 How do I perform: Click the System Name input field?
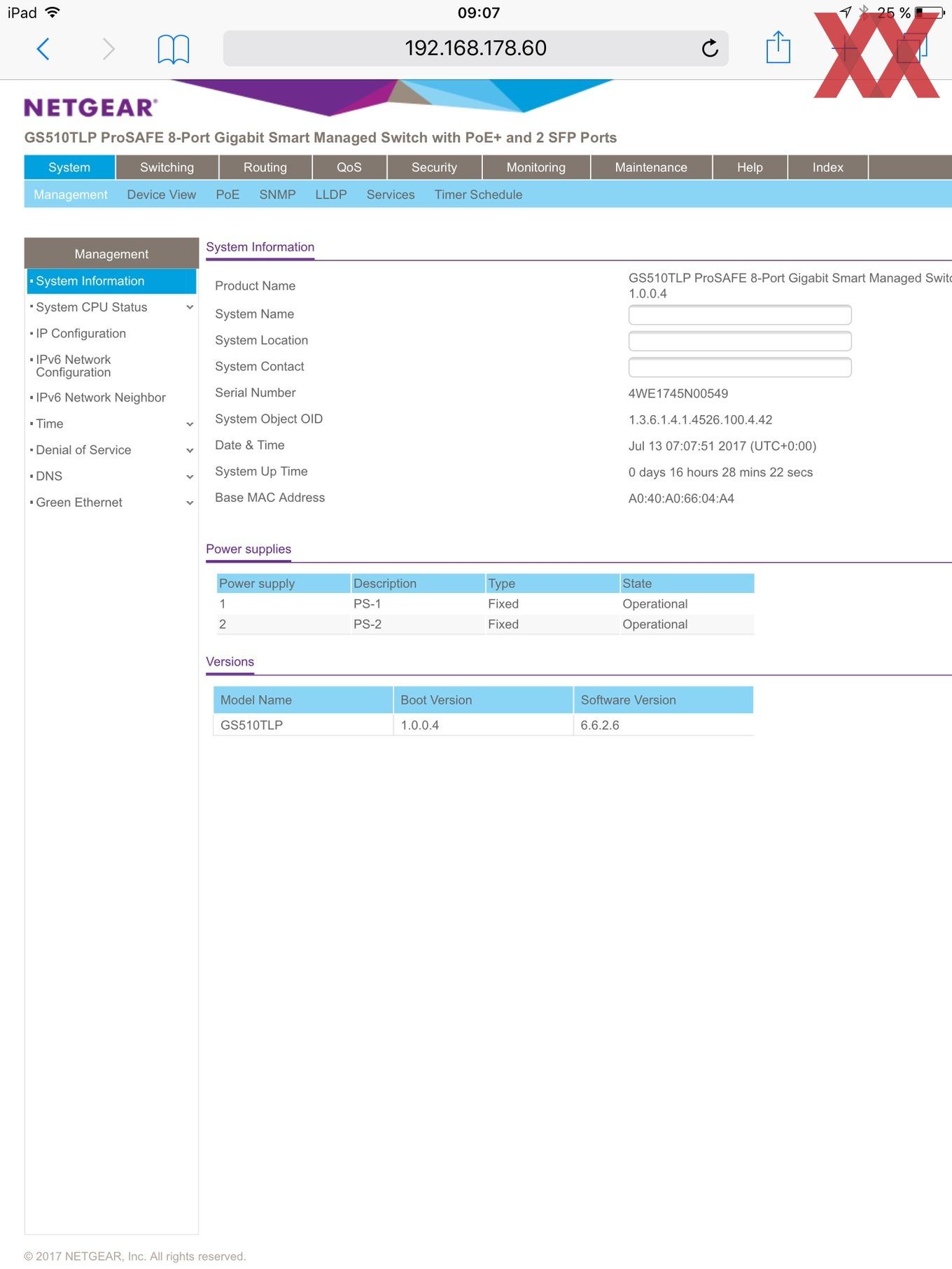pos(740,315)
